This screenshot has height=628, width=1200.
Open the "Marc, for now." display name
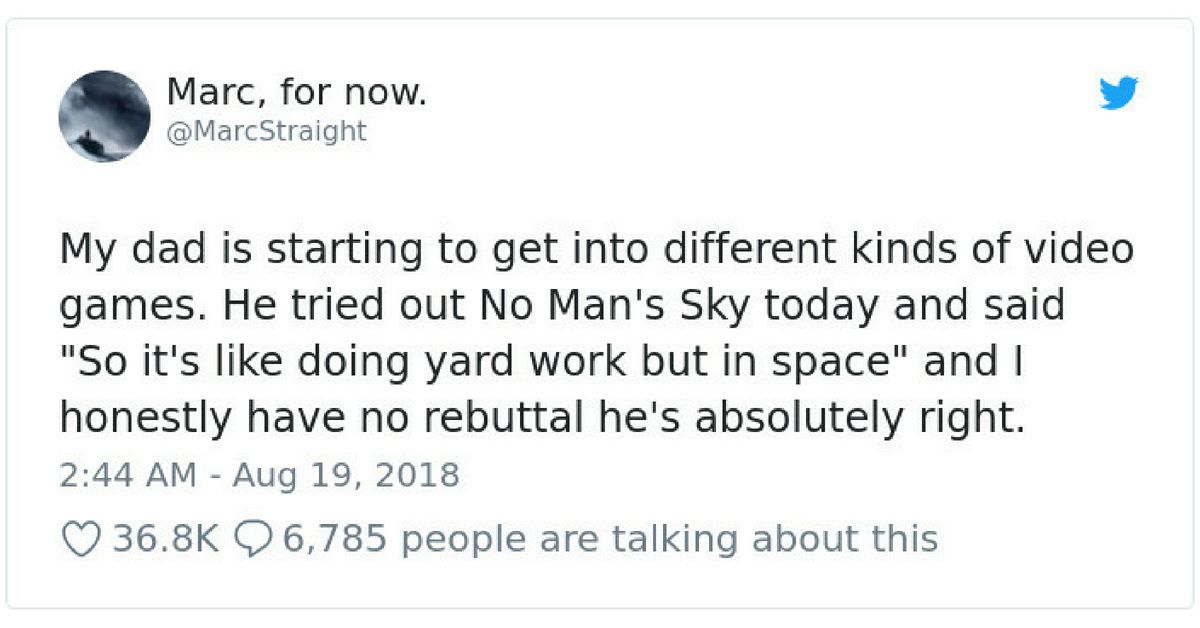pos(297,93)
